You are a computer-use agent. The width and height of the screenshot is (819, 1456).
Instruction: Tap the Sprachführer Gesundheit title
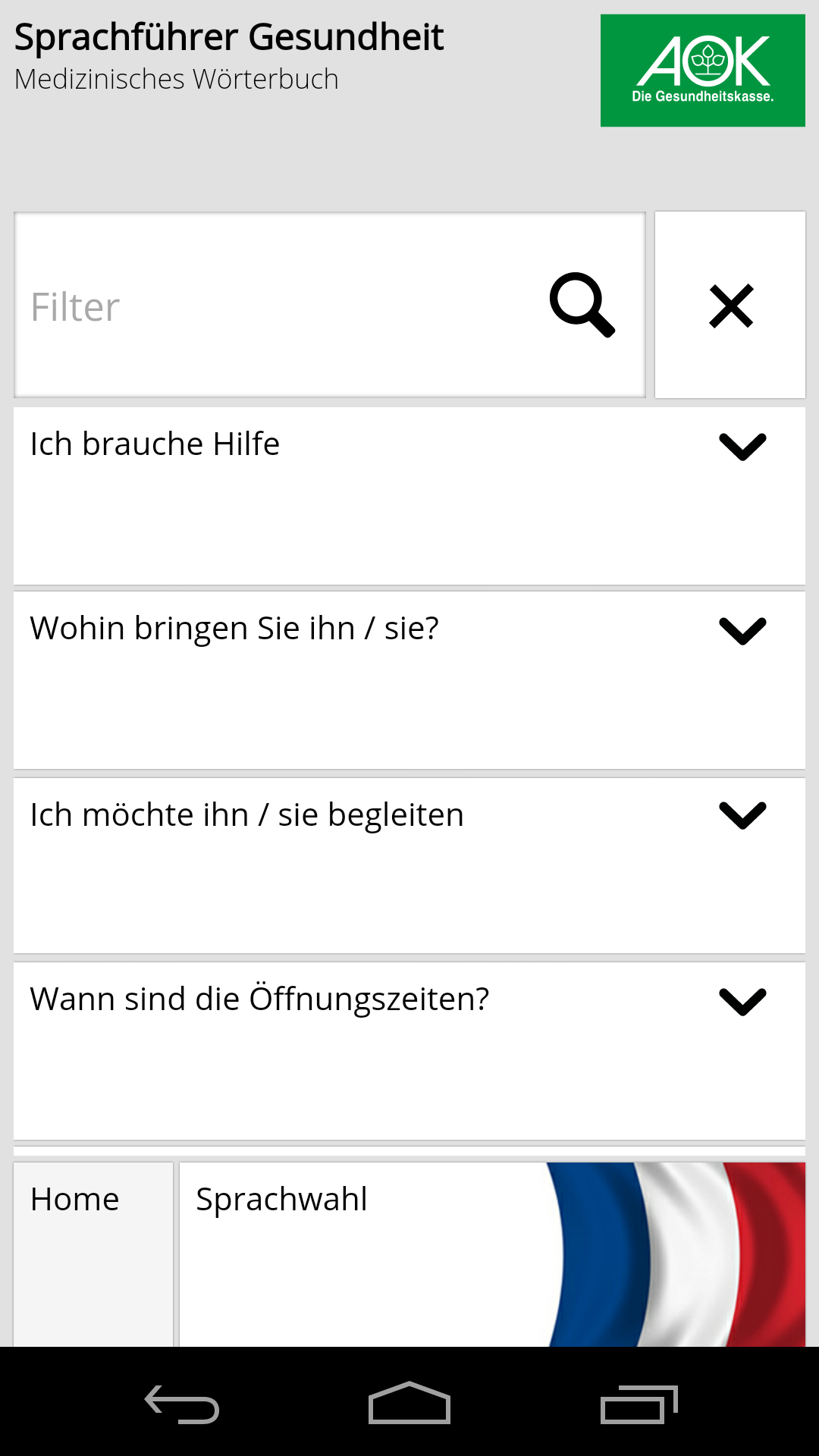(x=228, y=37)
